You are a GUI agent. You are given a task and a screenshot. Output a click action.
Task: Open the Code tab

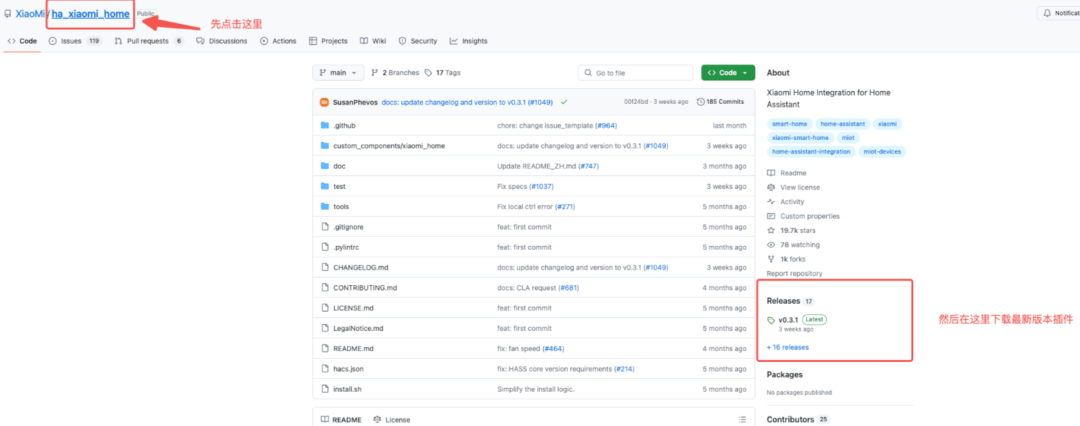click(22, 41)
